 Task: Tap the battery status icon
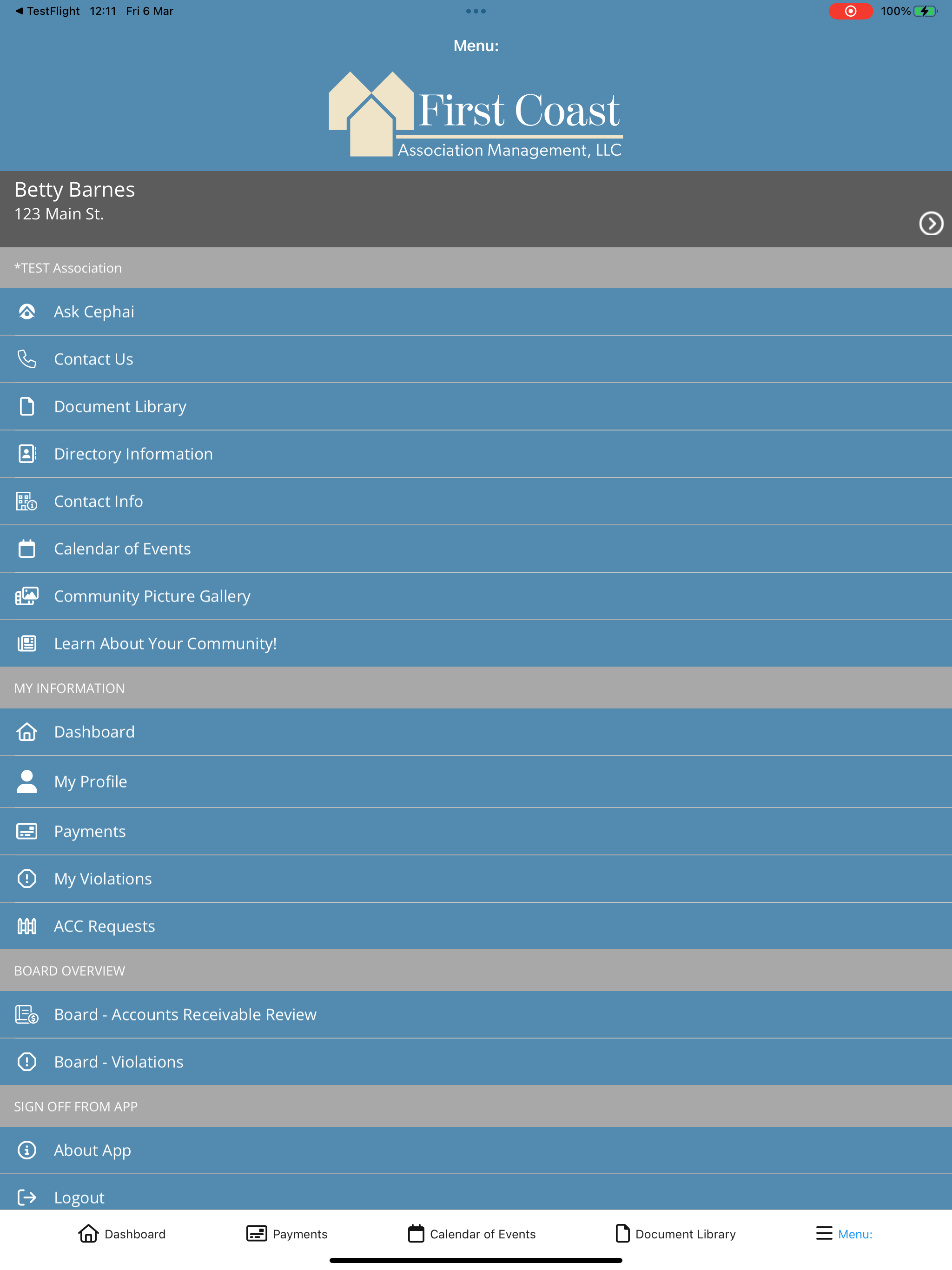tap(925, 11)
